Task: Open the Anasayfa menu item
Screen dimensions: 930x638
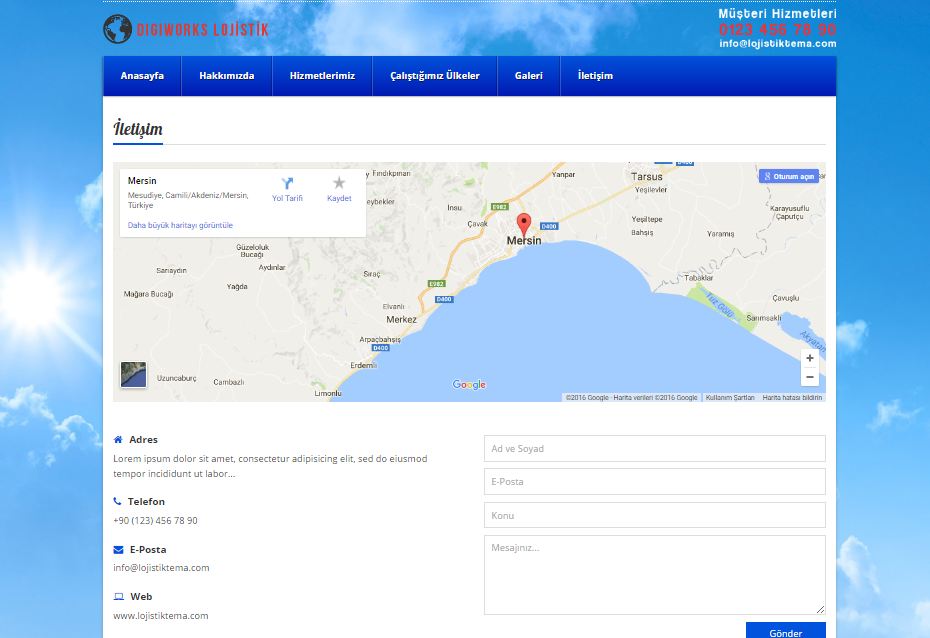Action: (142, 76)
